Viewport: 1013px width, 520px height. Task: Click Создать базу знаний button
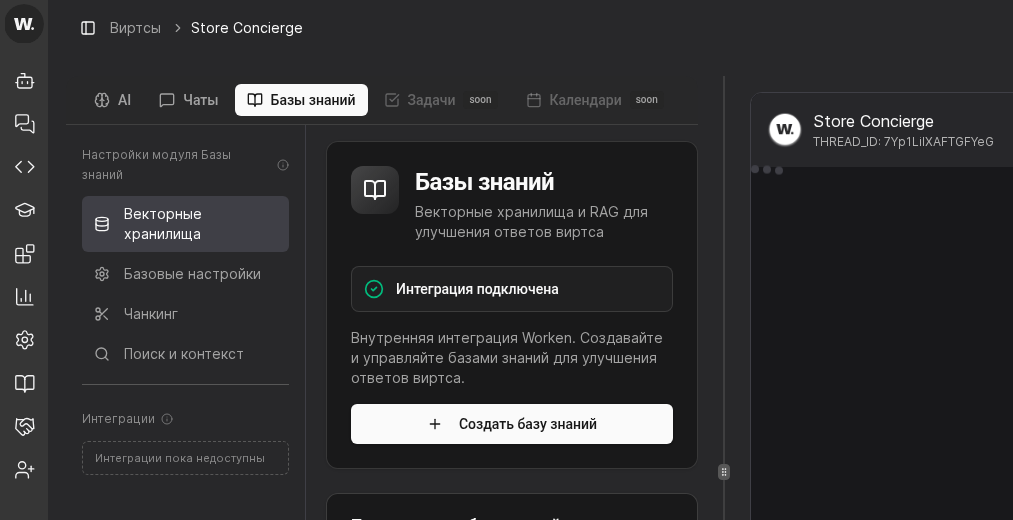(x=512, y=424)
